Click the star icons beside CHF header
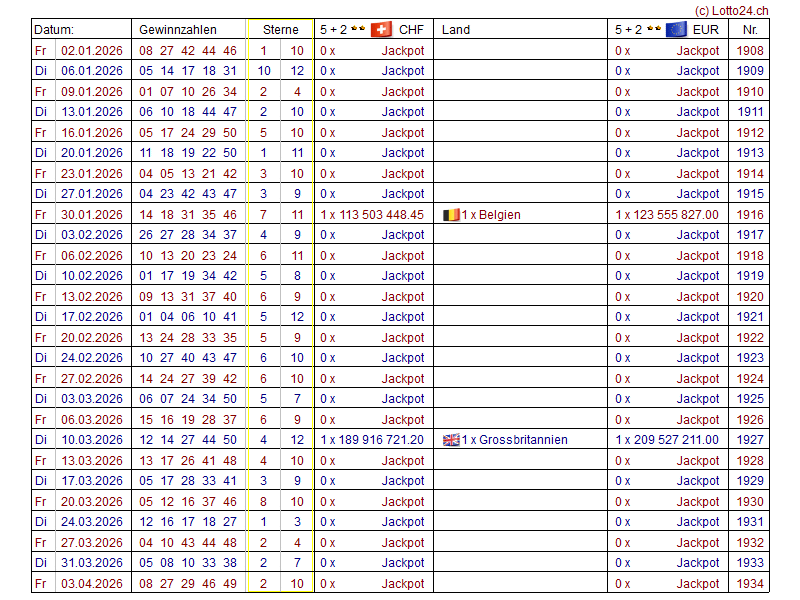 click(359, 30)
